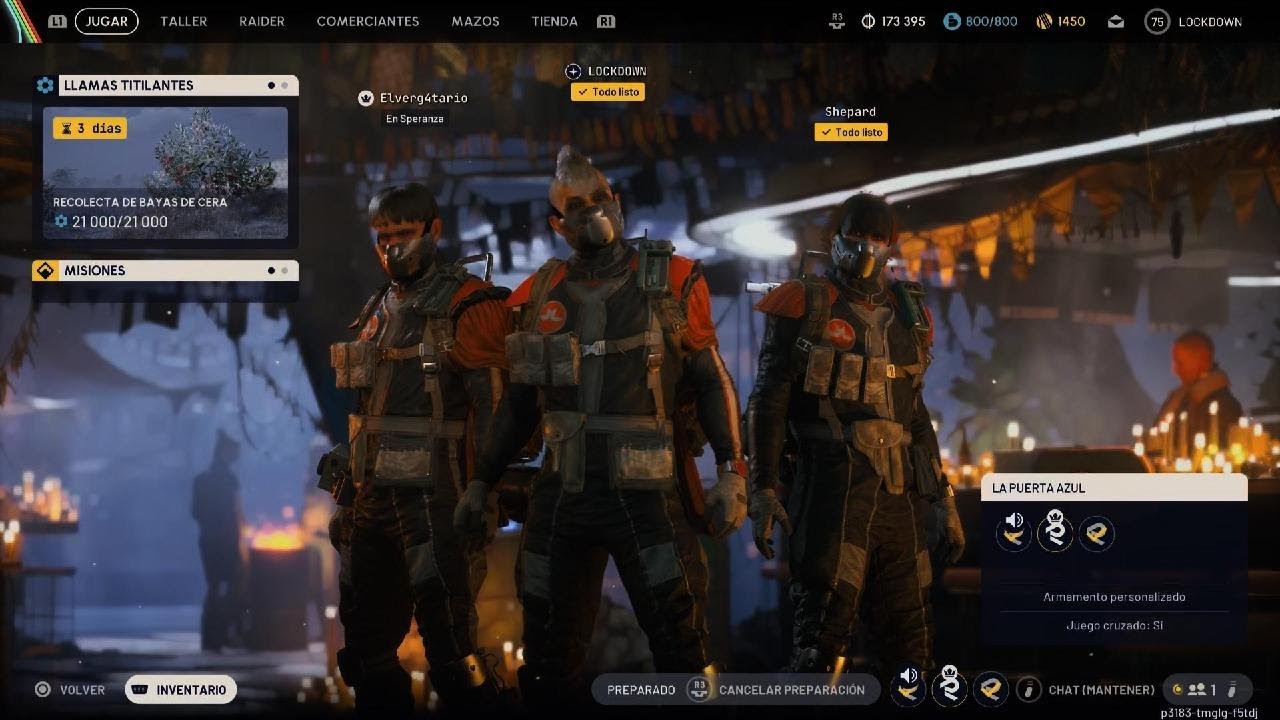1280x720 pixels.
Task: Click the third squad avatar in the bottom bar
Action: tap(990, 688)
